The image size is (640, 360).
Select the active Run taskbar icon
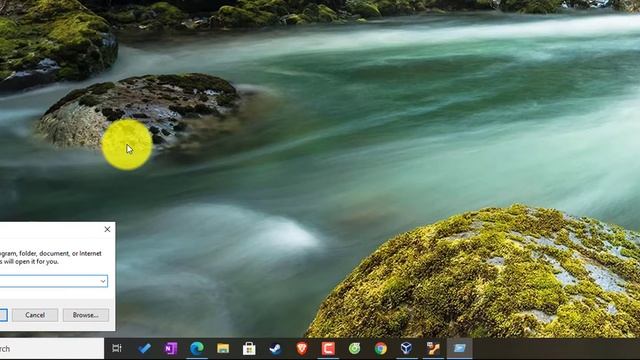click(459, 348)
